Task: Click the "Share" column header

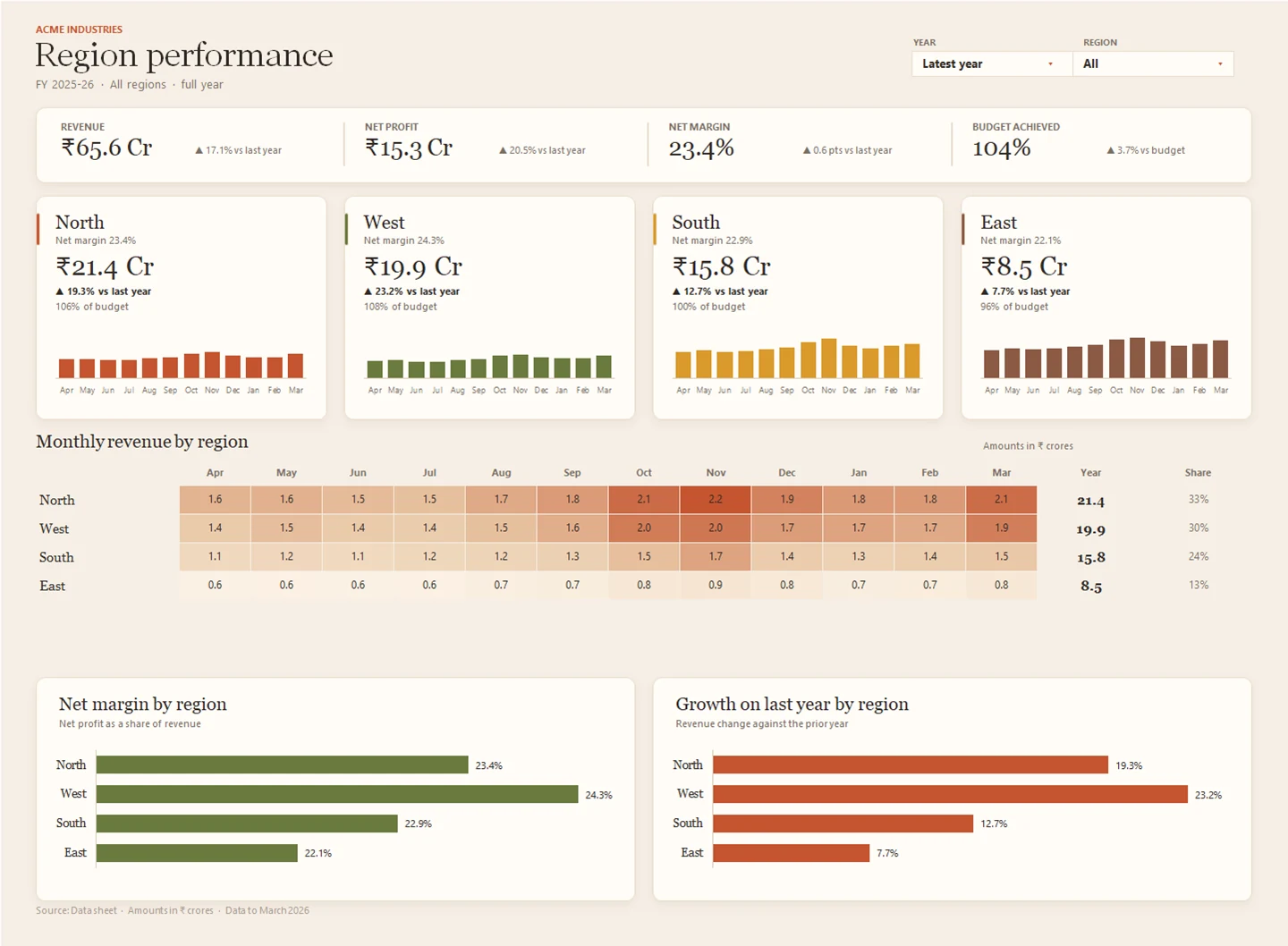Action: point(1198,472)
